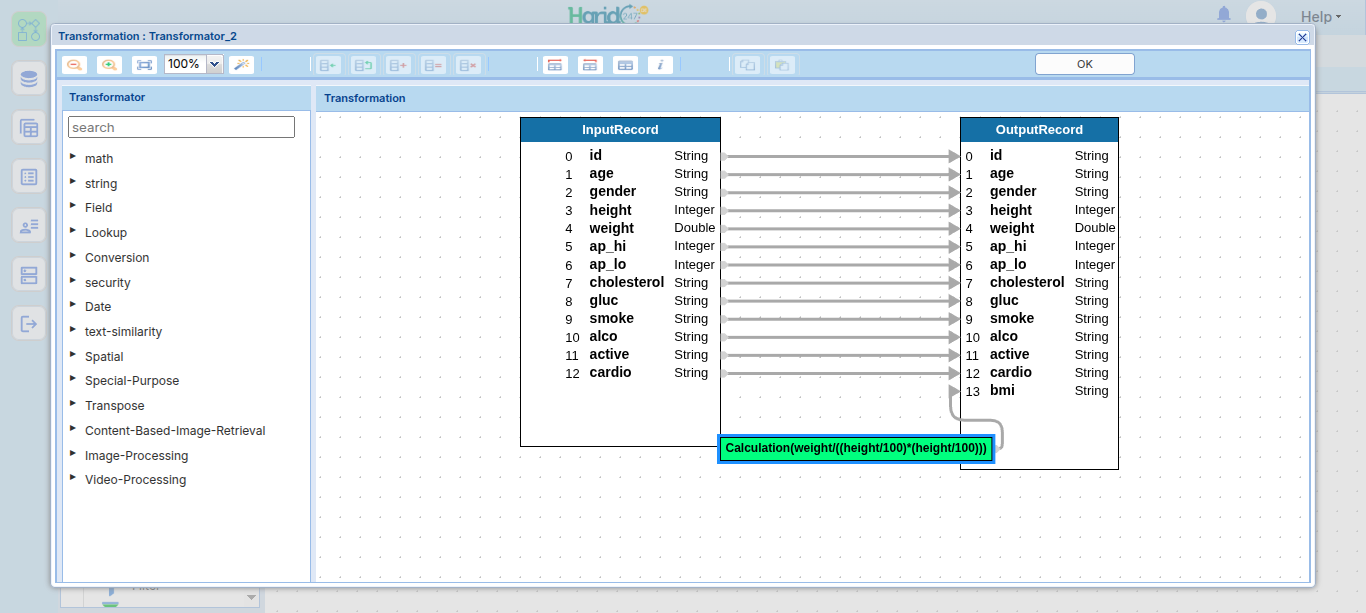
Task: Open the tables sidebar icon
Action: (29, 128)
